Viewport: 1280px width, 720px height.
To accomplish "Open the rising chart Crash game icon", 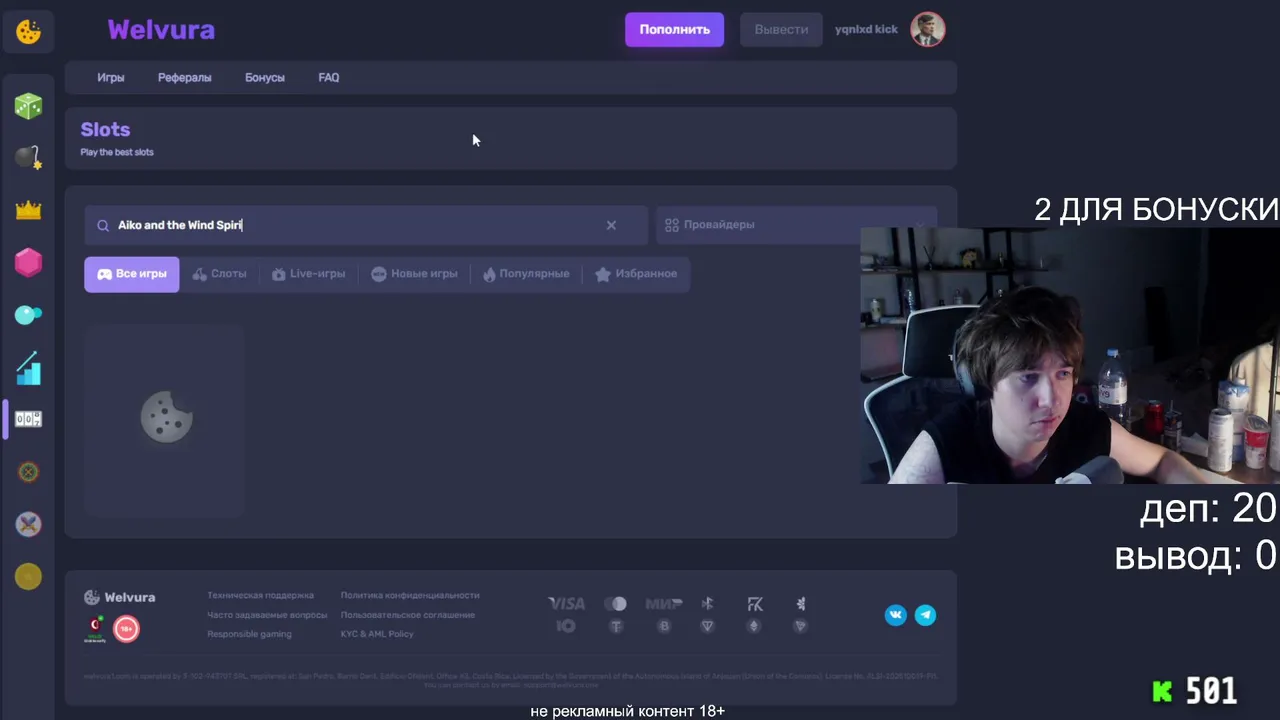I will (x=28, y=367).
